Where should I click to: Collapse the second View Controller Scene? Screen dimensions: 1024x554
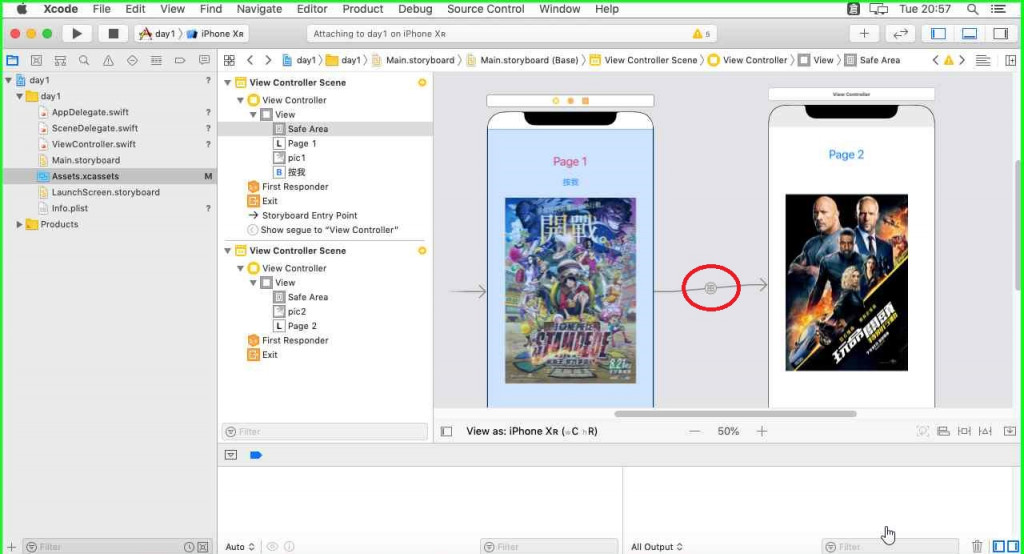228,250
